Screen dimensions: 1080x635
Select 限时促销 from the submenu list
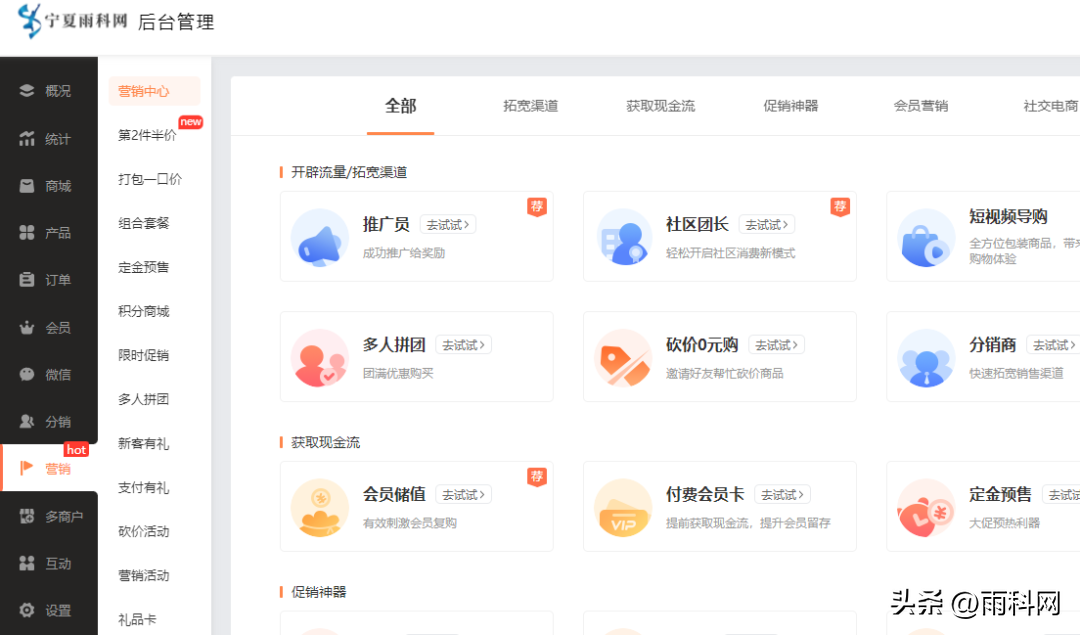[x=144, y=355]
